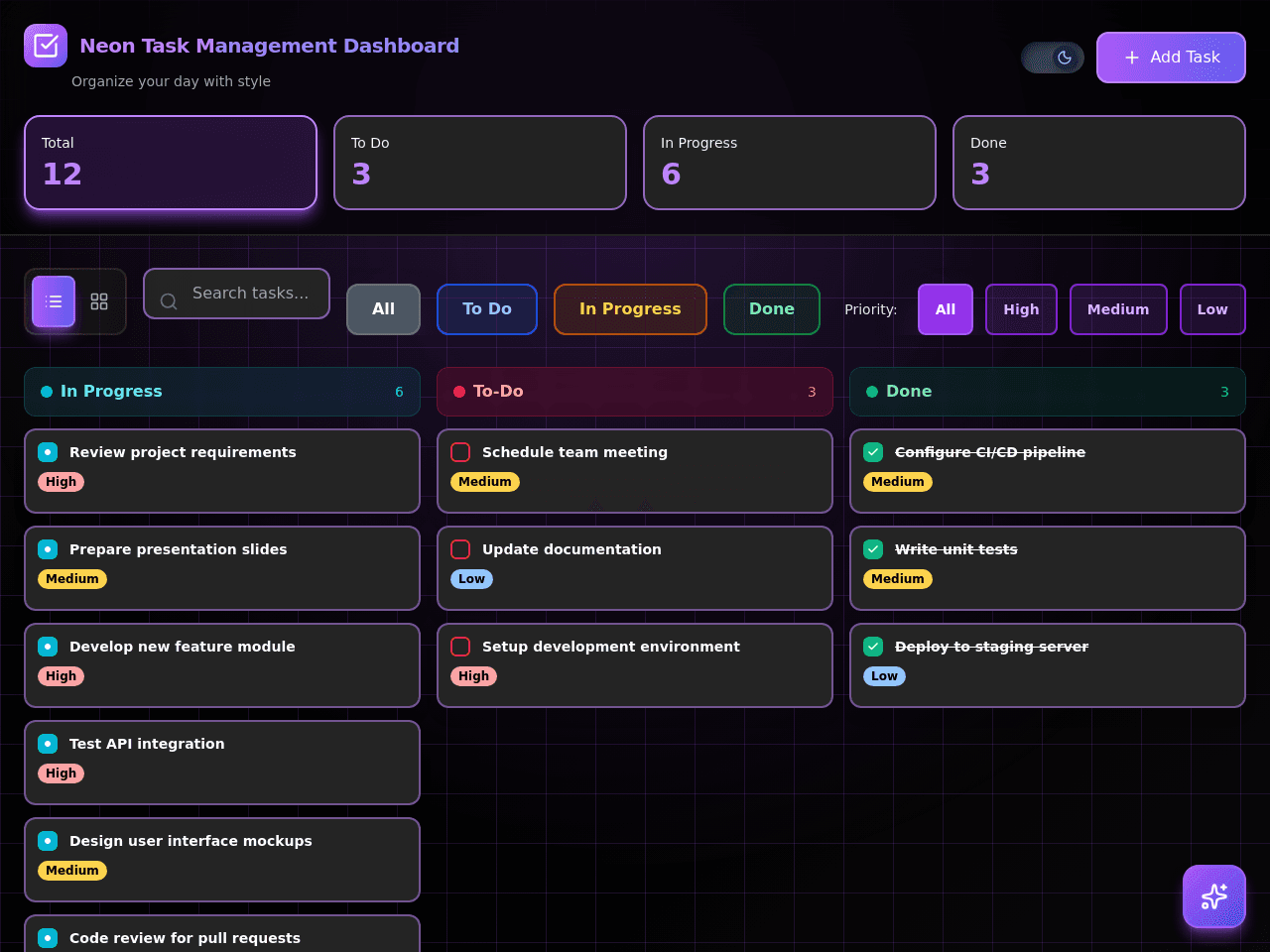Click the In Progress column header
Screen dimensions: 1270x952
tap(222, 392)
